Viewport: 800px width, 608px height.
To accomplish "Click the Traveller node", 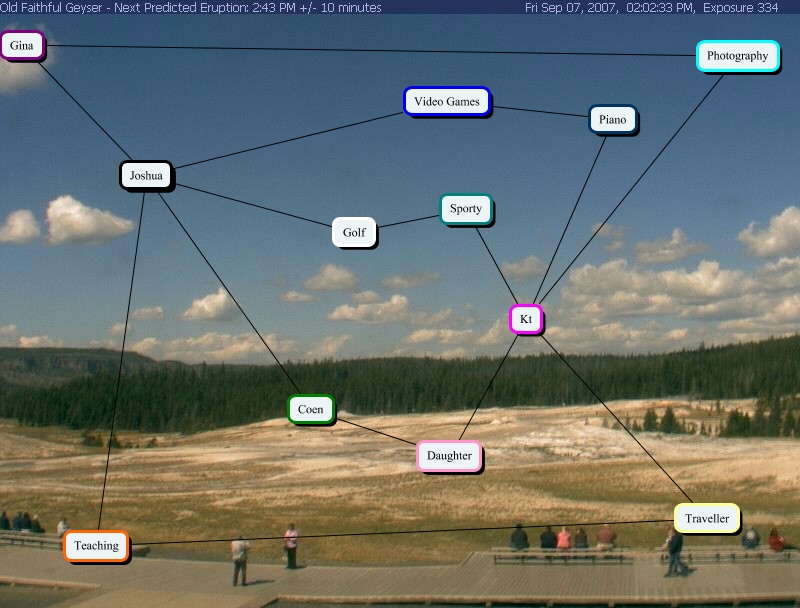I will (707, 519).
